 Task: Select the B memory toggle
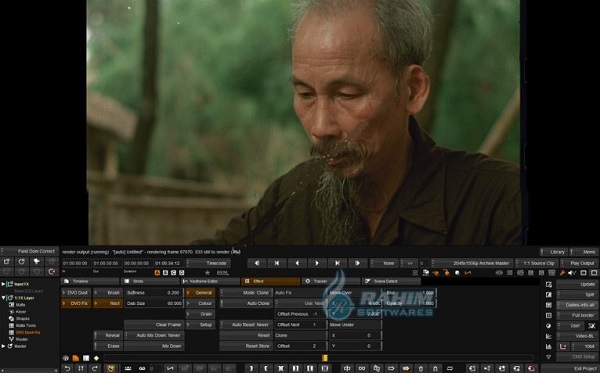(x=165, y=273)
